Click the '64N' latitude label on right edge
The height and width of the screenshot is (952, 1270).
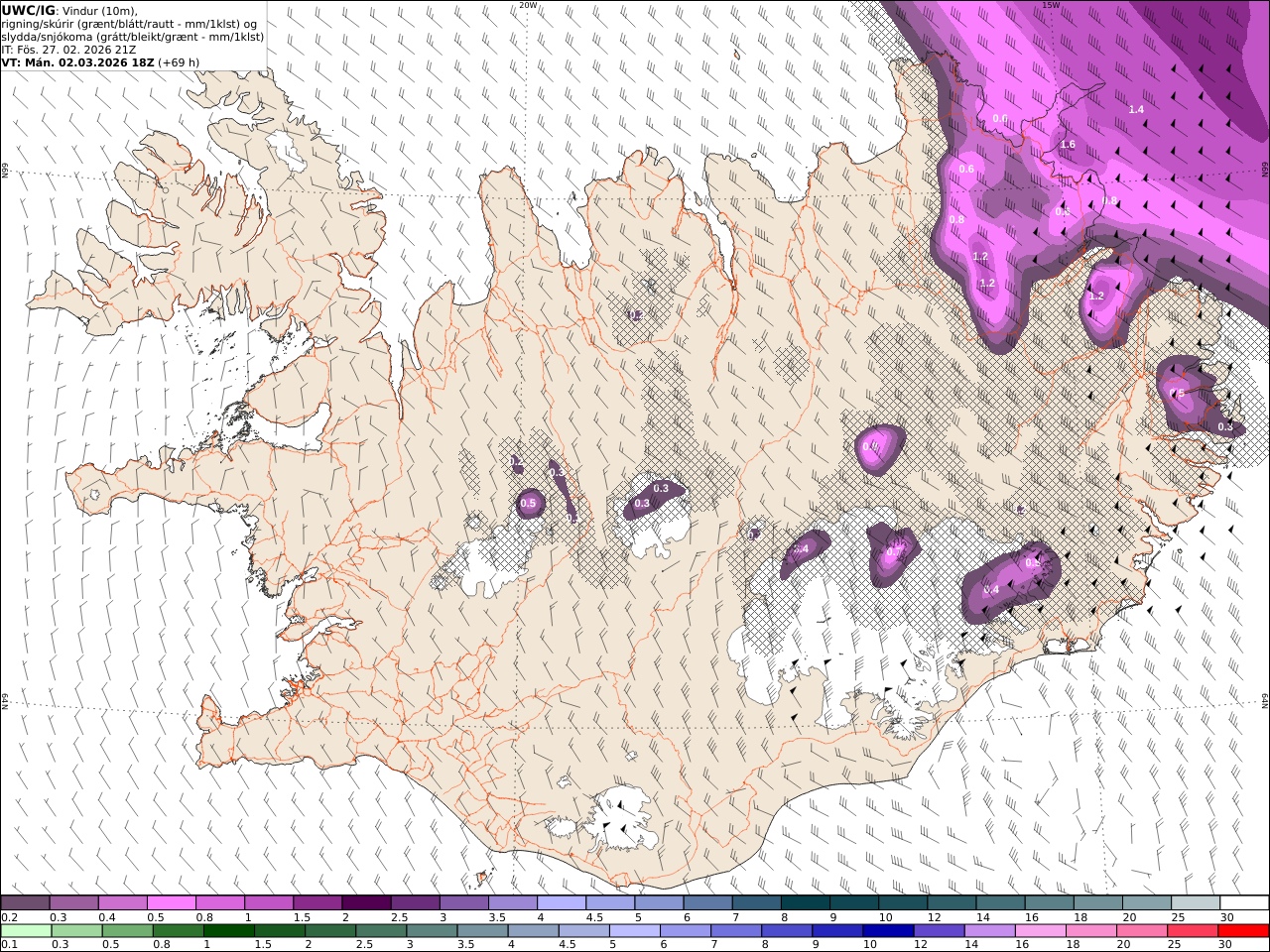point(1265,700)
